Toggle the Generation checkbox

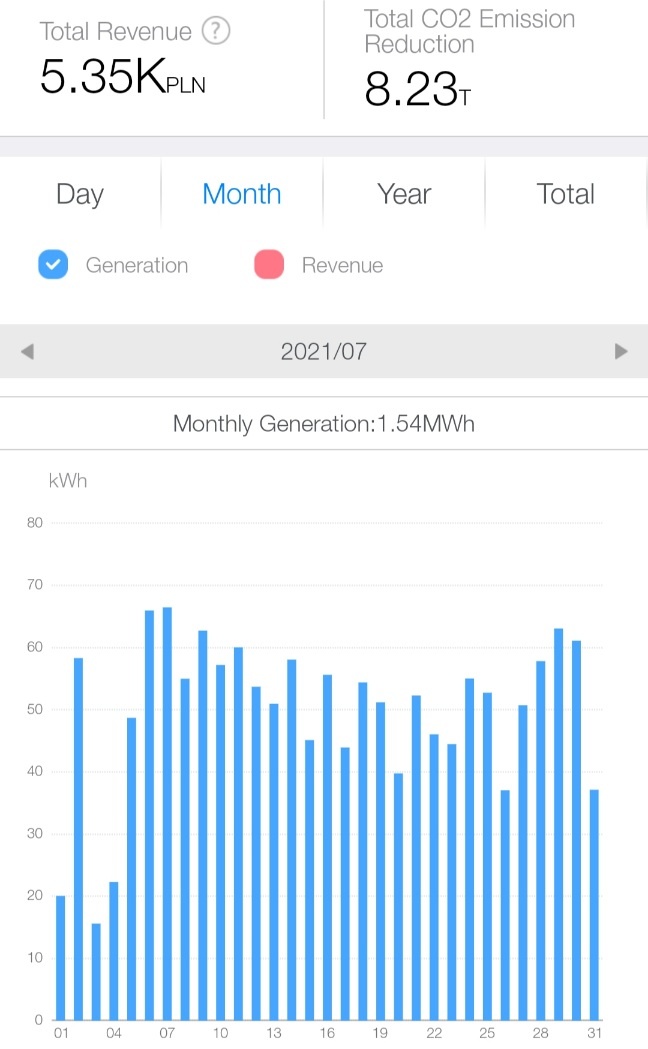click(53, 264)
